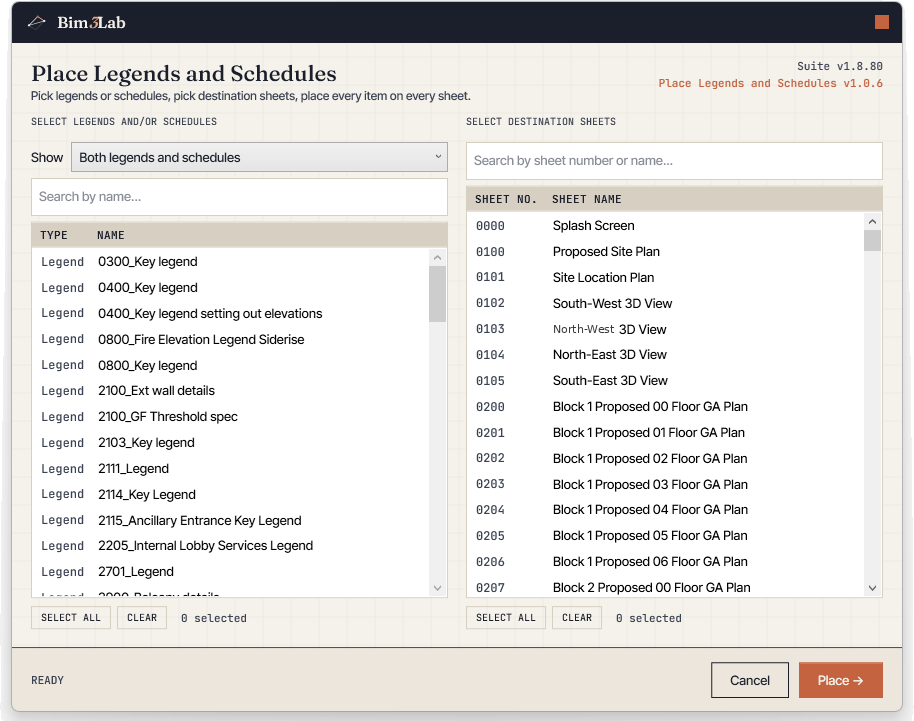Select sheet 0102 South-West 3D View
914x721 pixels.
coord(666,303)
